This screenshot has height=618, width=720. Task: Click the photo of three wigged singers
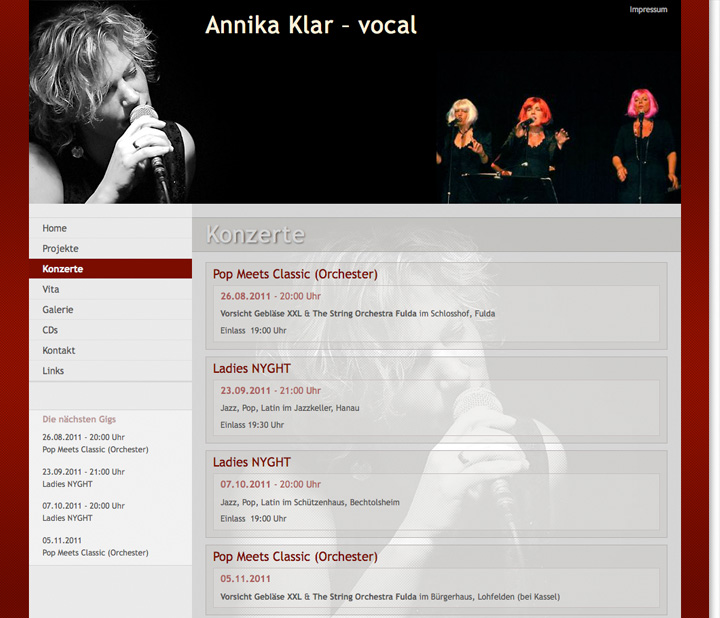tap(558, 146)
